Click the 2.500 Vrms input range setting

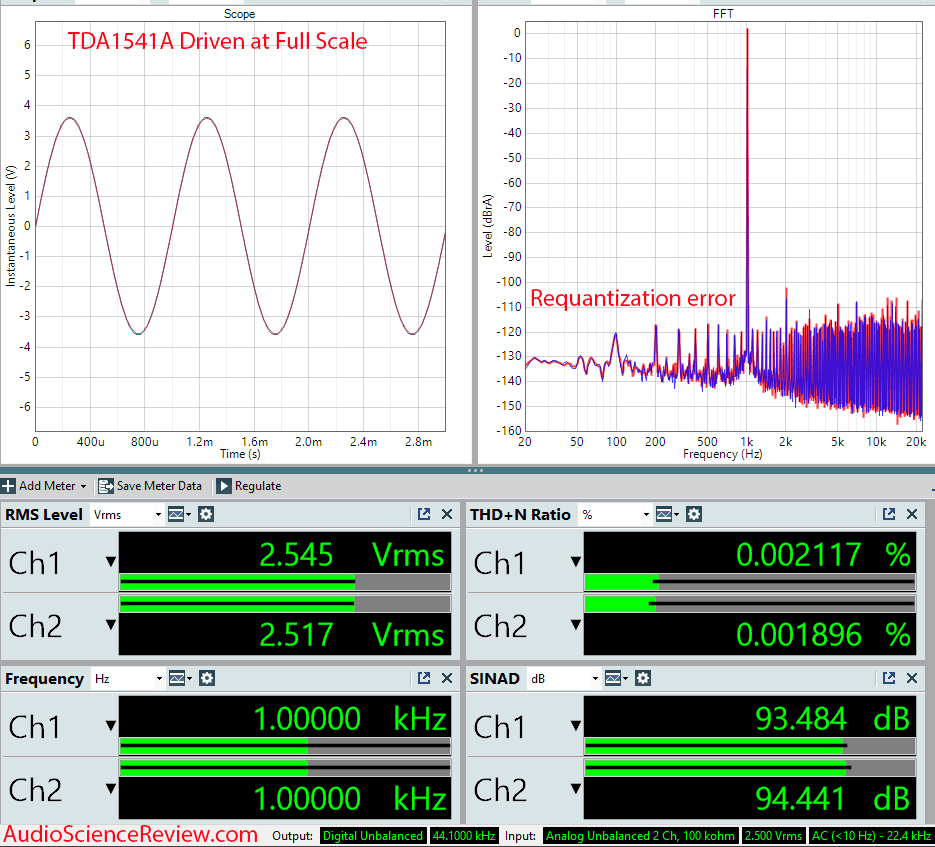[x=773, y=836]
